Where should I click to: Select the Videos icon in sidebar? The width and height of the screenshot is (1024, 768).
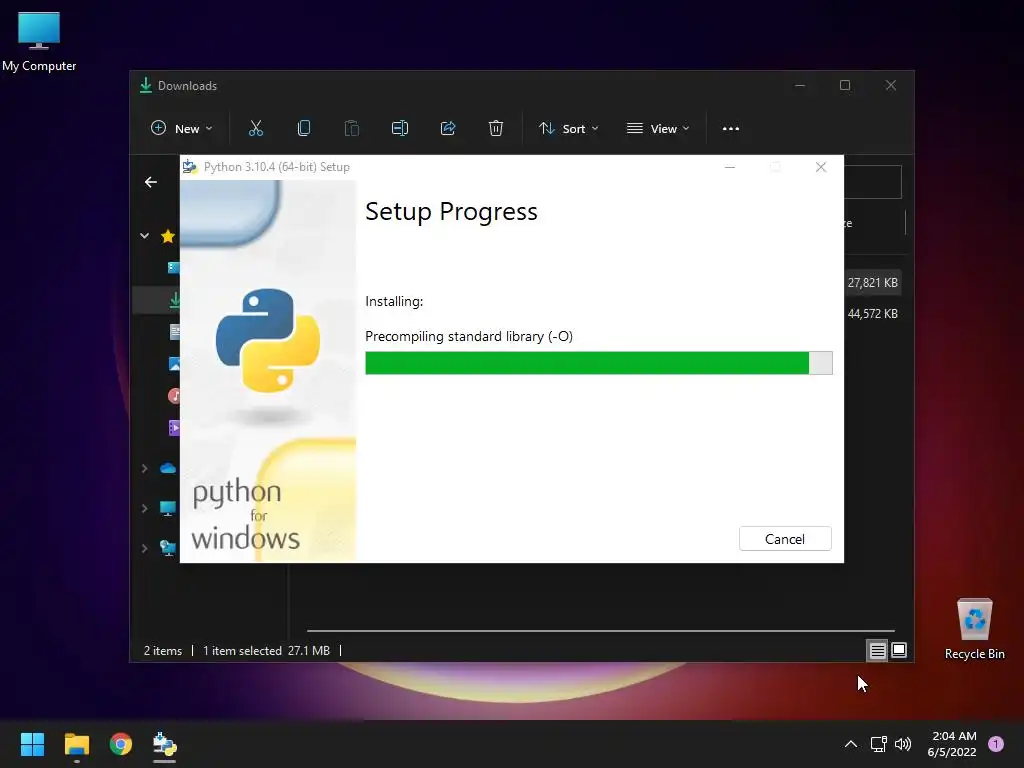coord(174,428)
